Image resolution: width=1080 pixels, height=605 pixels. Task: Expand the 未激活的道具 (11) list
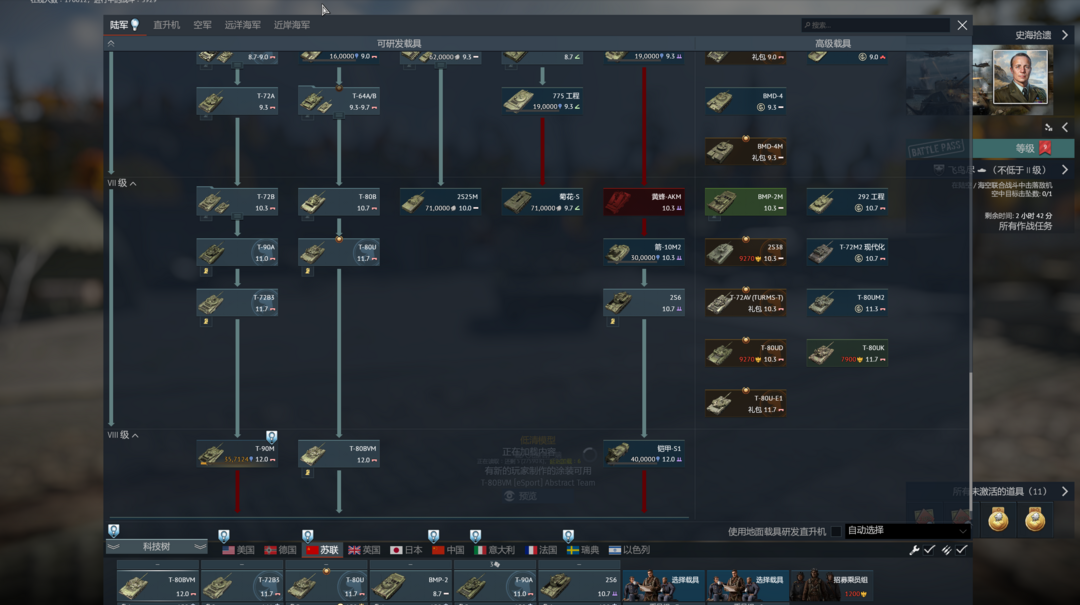pos(1065,491)
